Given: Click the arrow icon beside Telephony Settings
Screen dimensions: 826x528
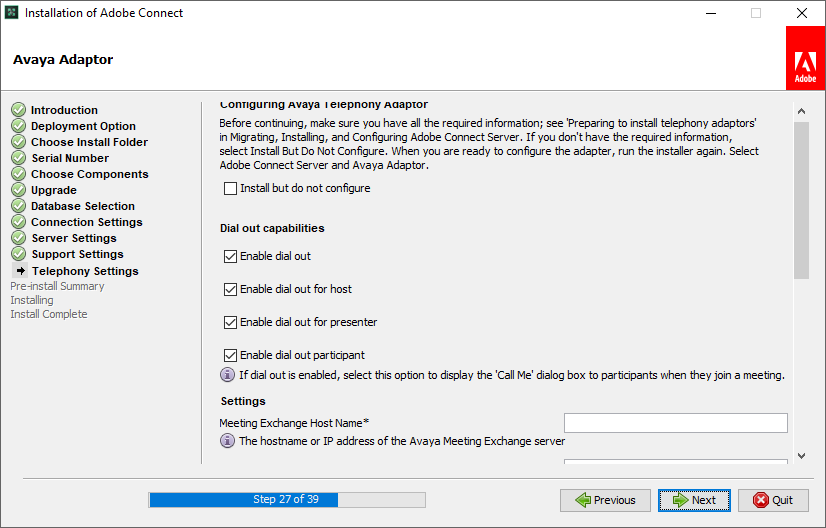Looking at the screenshot, I should point(21,270).
